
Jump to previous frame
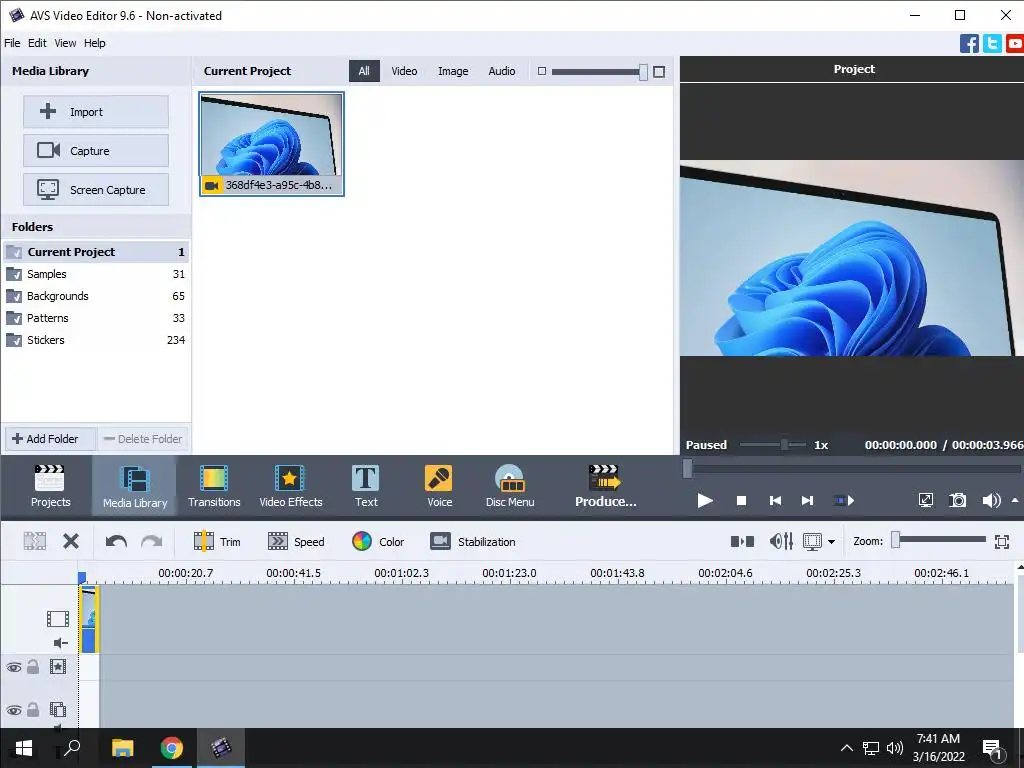click(x=775, y=500)
